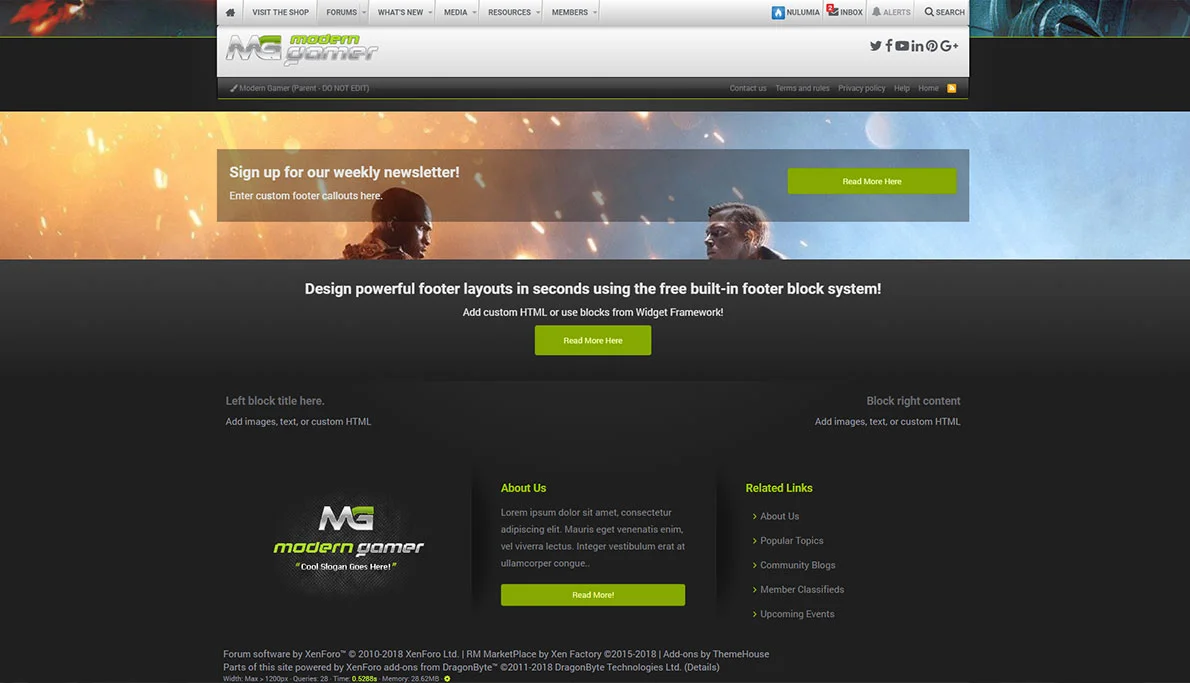Screen dimensions: 1190x683
Task: Click the RSS feed icon
Action: click(x=951, y=88)
